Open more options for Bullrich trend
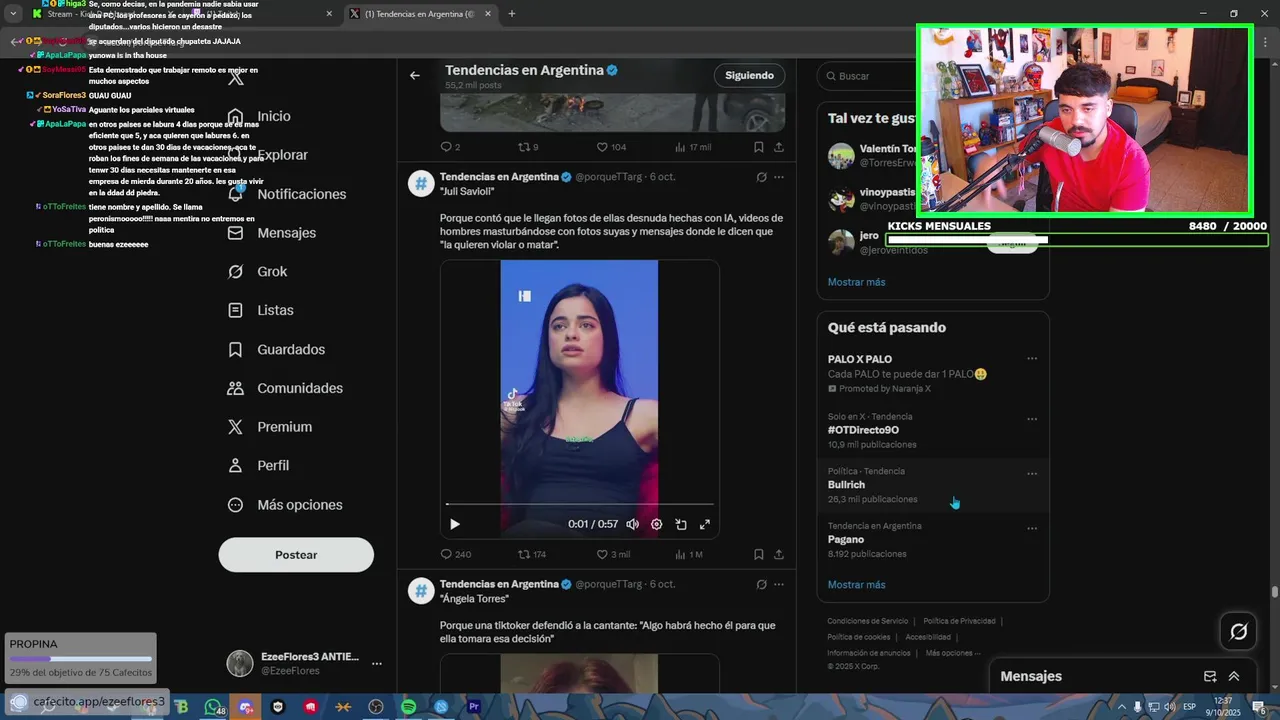This screenshot has width=1280, height=720. 1032,474
